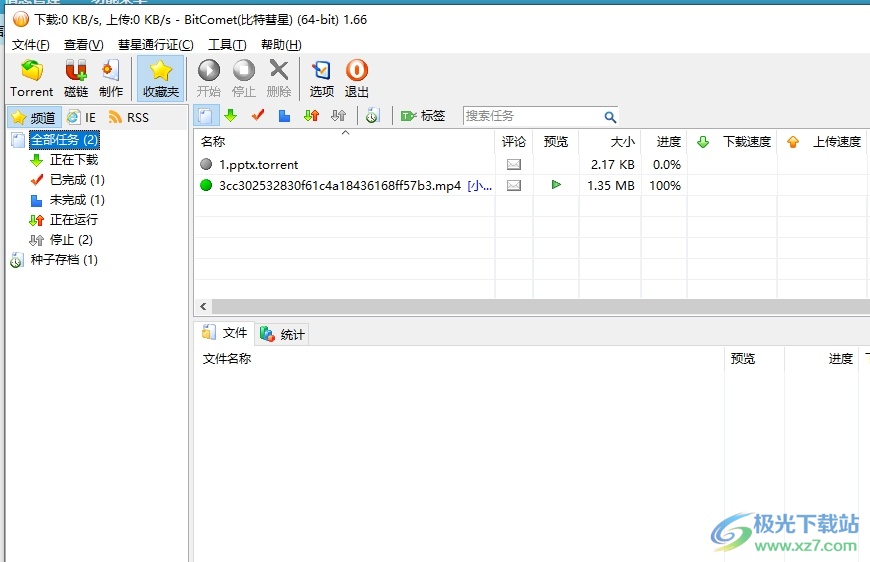Click the 0.0% progress cell

click(667, 165)
